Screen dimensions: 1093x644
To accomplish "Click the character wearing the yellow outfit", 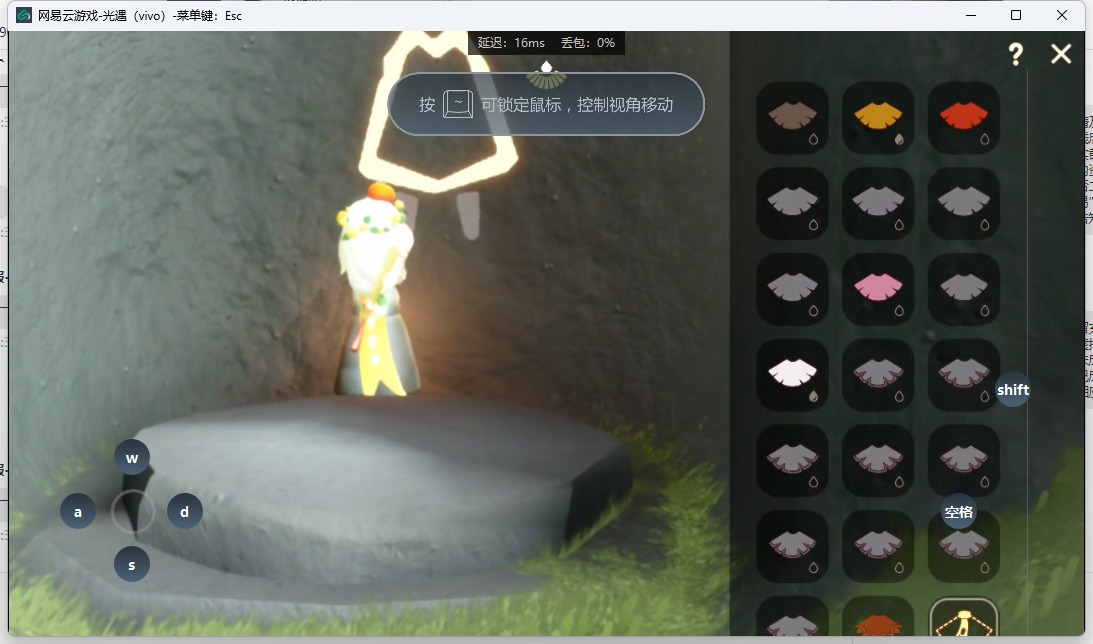I will [x=377, y=290].
